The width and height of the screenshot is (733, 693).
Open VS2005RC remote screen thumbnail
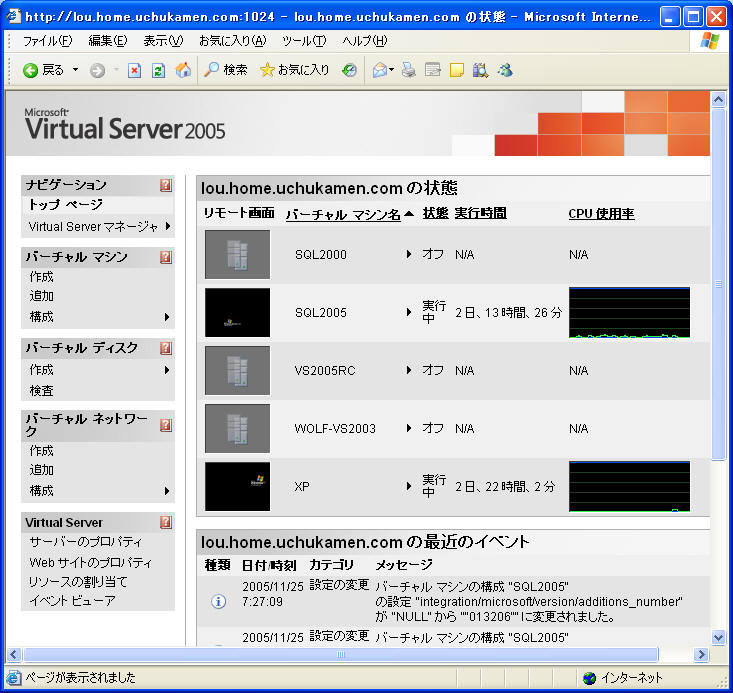pos(237,370)
